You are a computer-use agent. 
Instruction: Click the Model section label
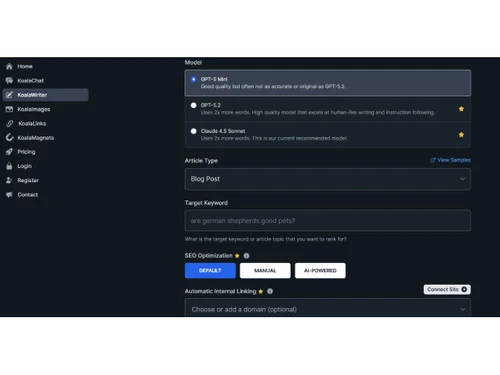tap(193, 62)
